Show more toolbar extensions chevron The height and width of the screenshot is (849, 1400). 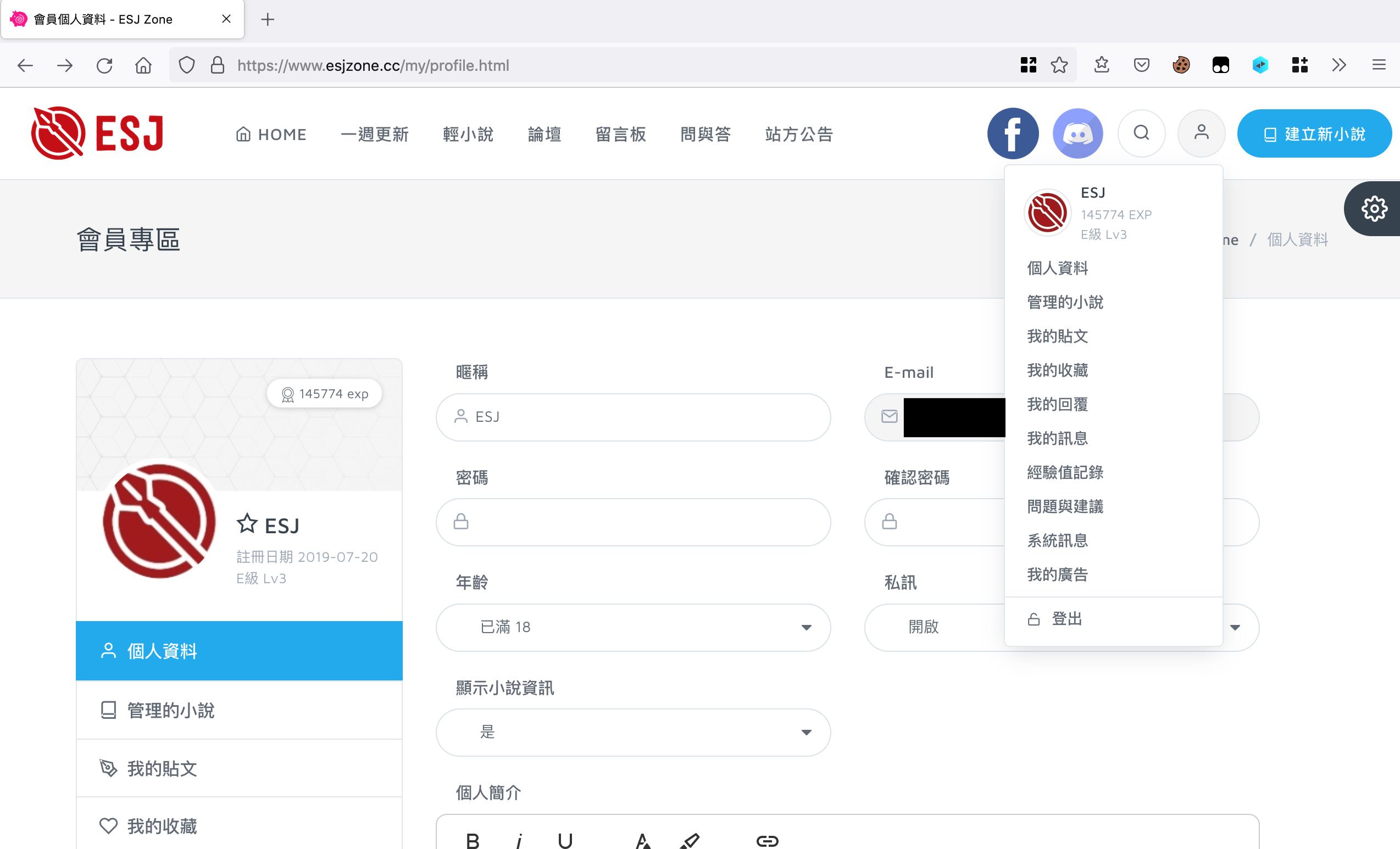(x=1339, y=65)
